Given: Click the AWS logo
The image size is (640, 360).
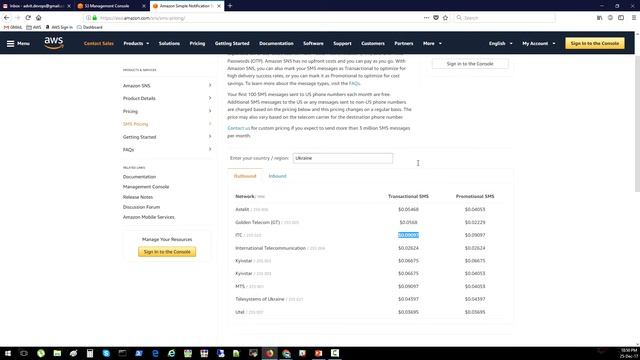Looking at the screenshot, I should coord(54,43).
